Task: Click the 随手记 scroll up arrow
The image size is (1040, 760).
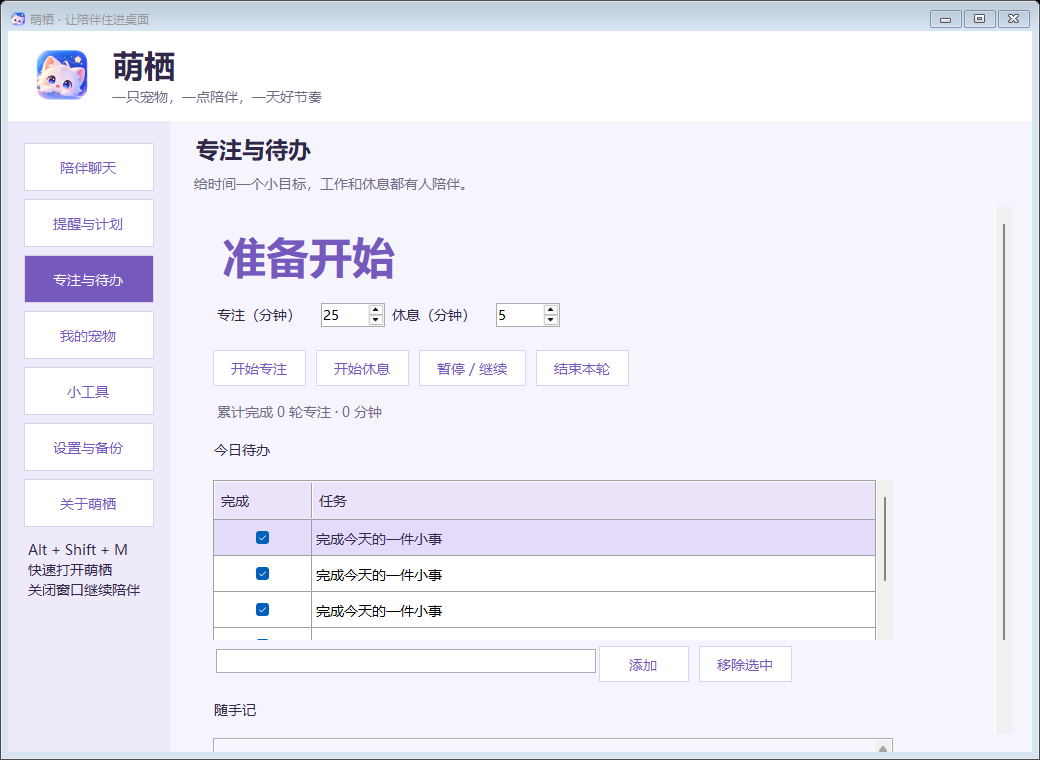Action: 883,748
